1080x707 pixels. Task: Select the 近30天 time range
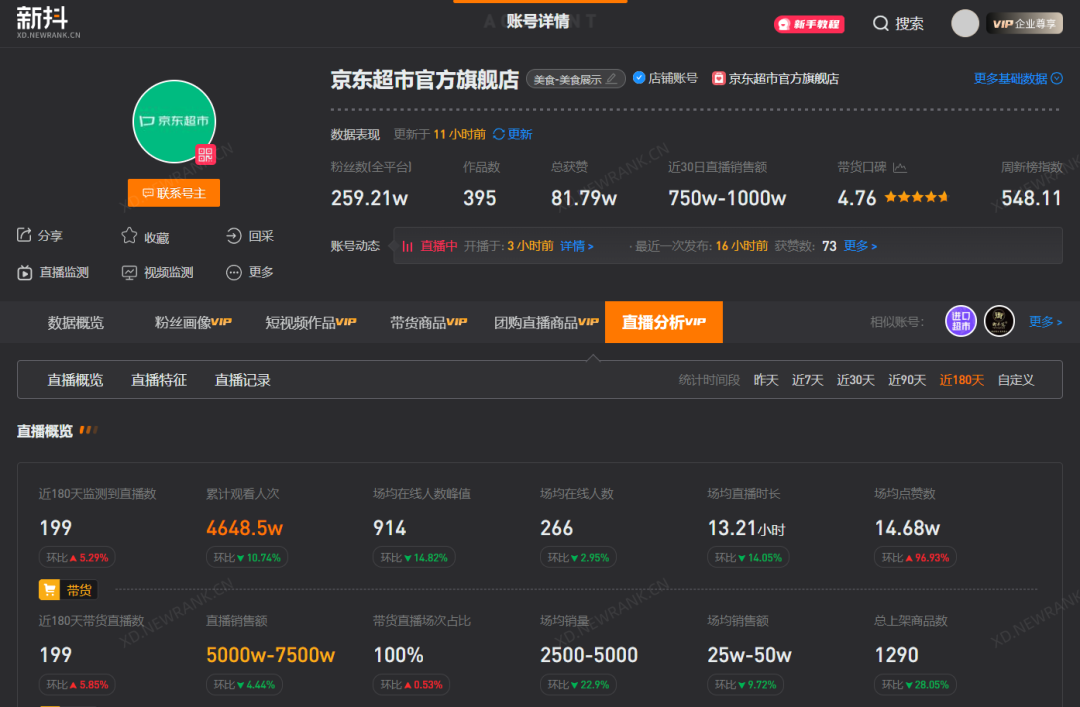855,380
